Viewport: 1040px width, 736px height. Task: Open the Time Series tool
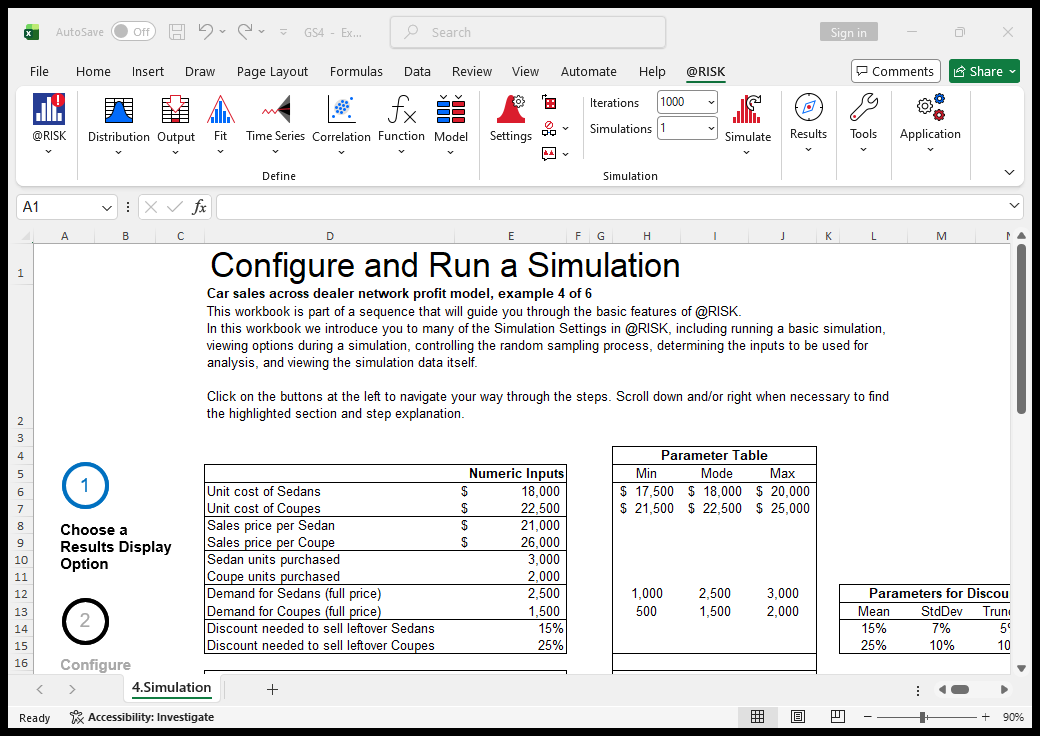pos(275,125)
